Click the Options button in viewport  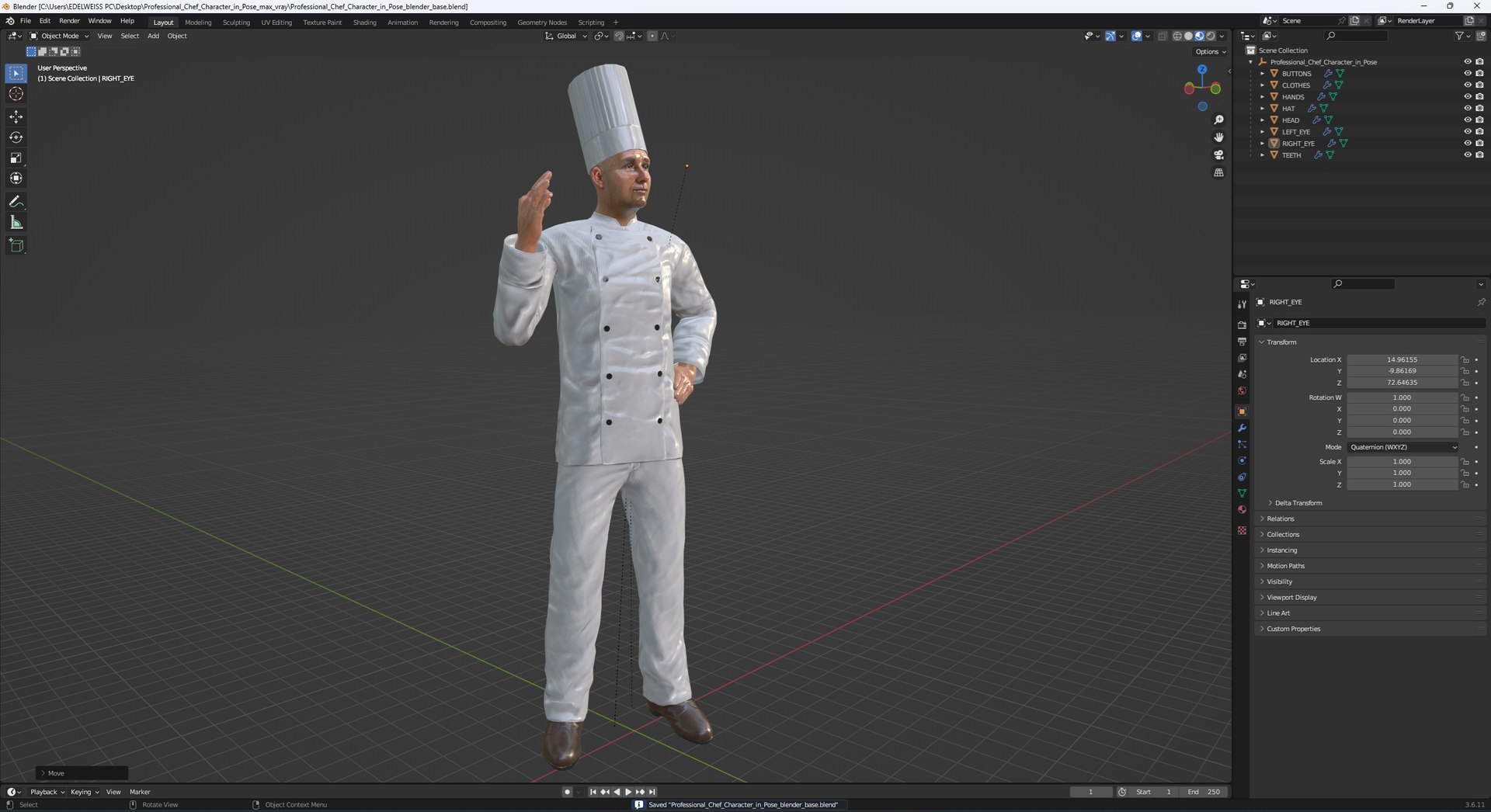point(1211,52)
